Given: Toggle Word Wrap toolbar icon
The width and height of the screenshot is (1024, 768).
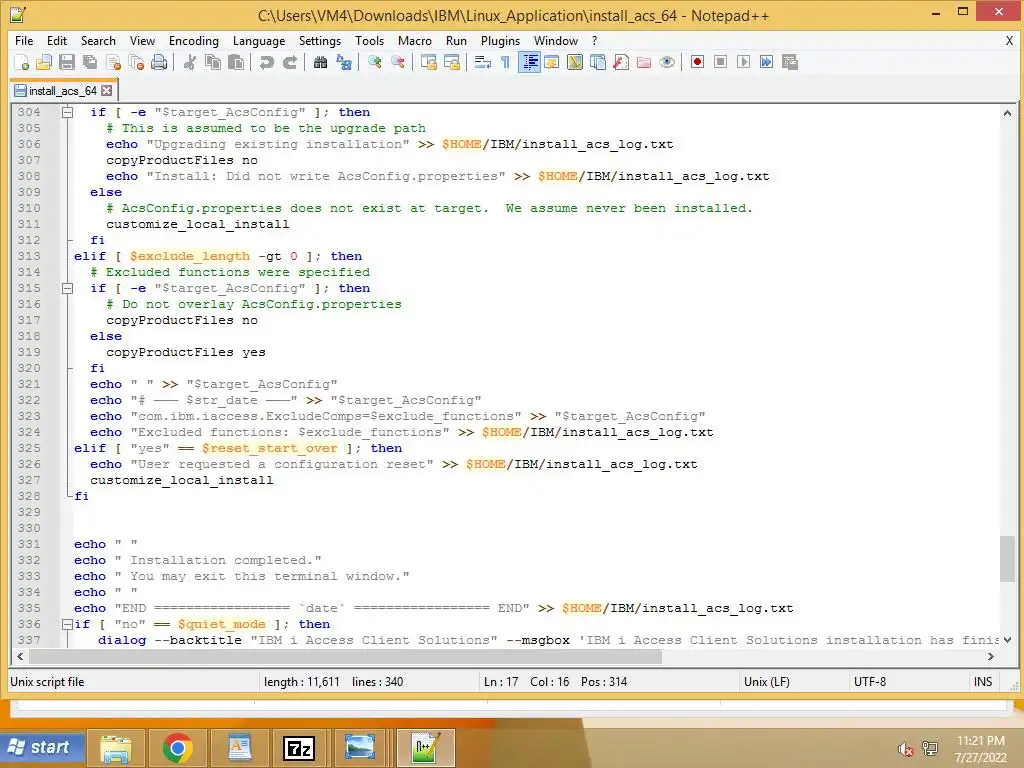Looking at the screenshot, I should click(x=483, y=62).
